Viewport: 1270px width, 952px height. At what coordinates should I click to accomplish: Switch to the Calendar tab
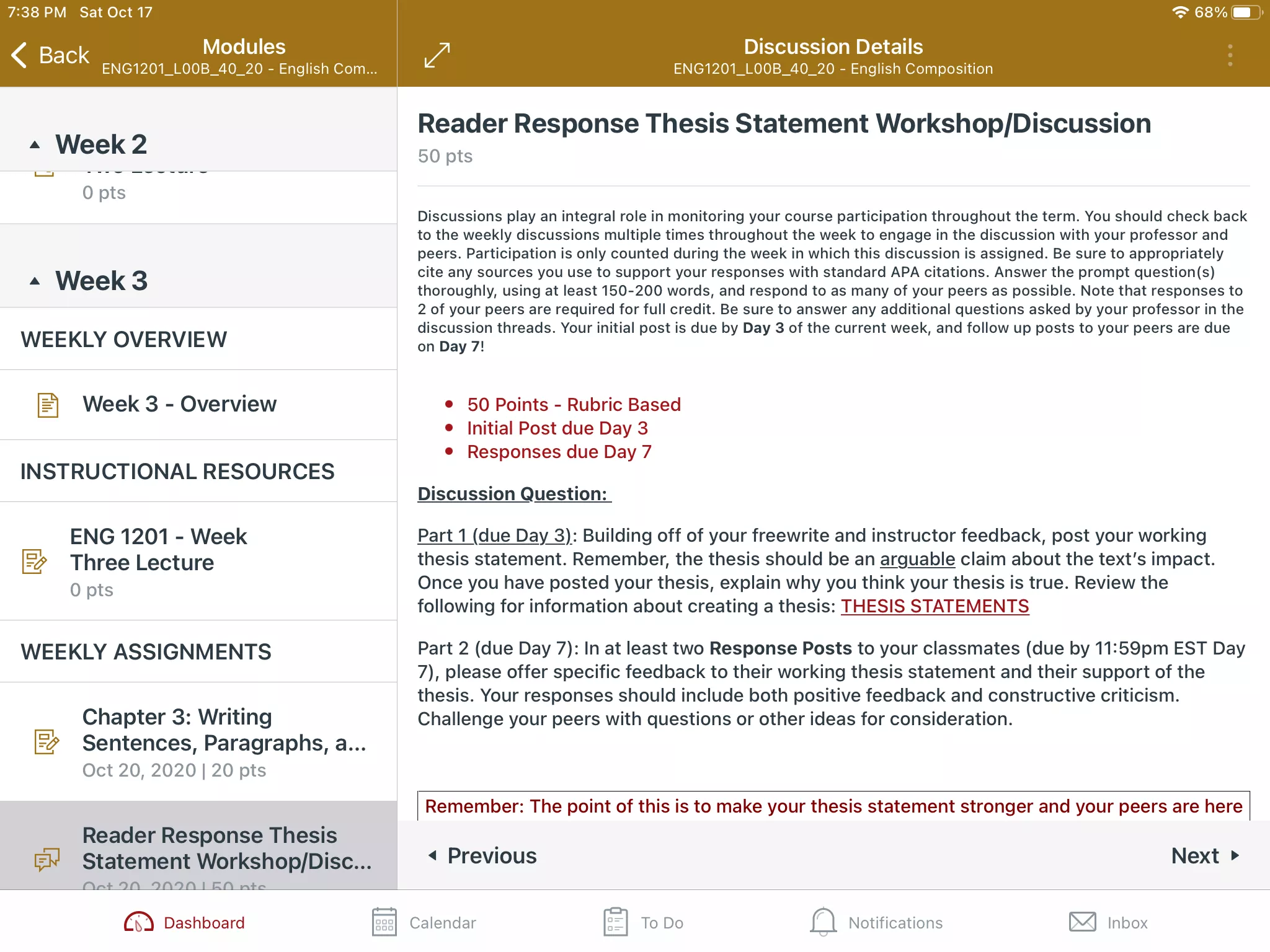(x=424, y=922)
